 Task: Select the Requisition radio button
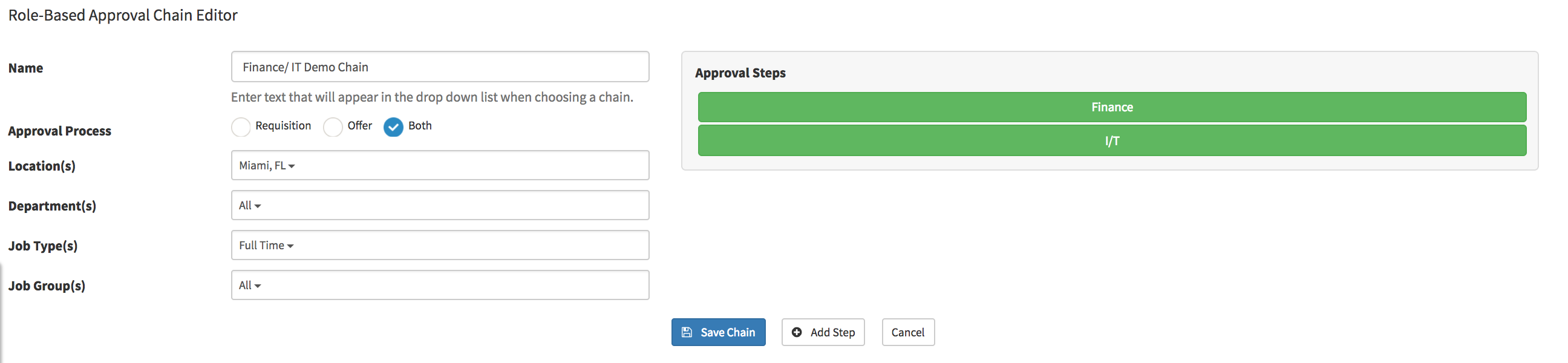241,127
